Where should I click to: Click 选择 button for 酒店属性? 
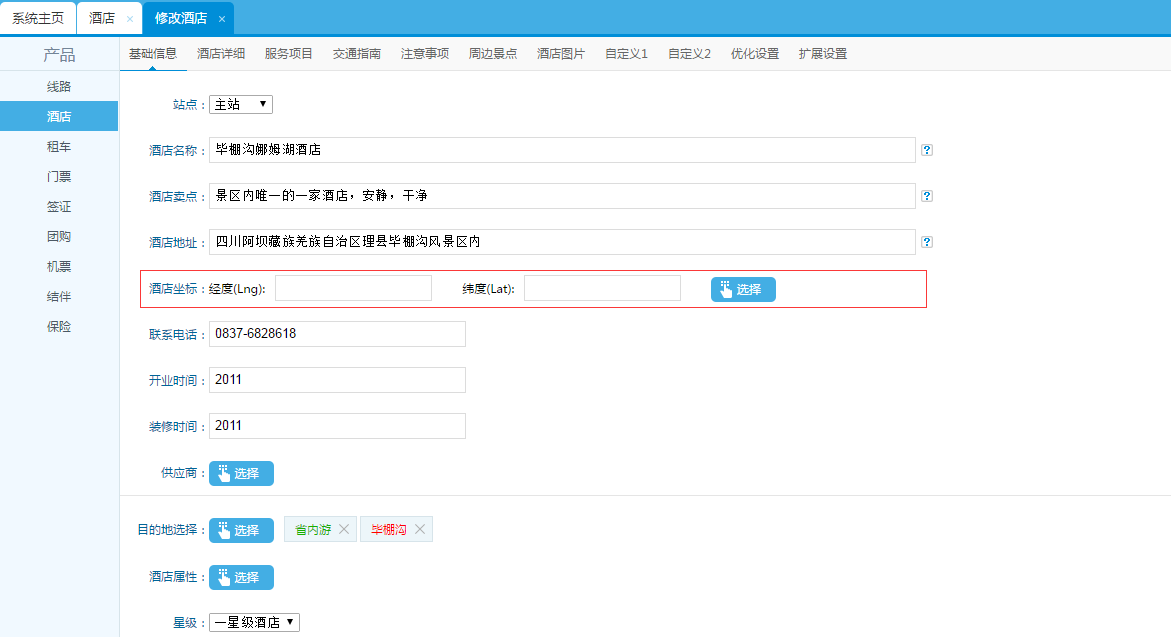(241, 577)
